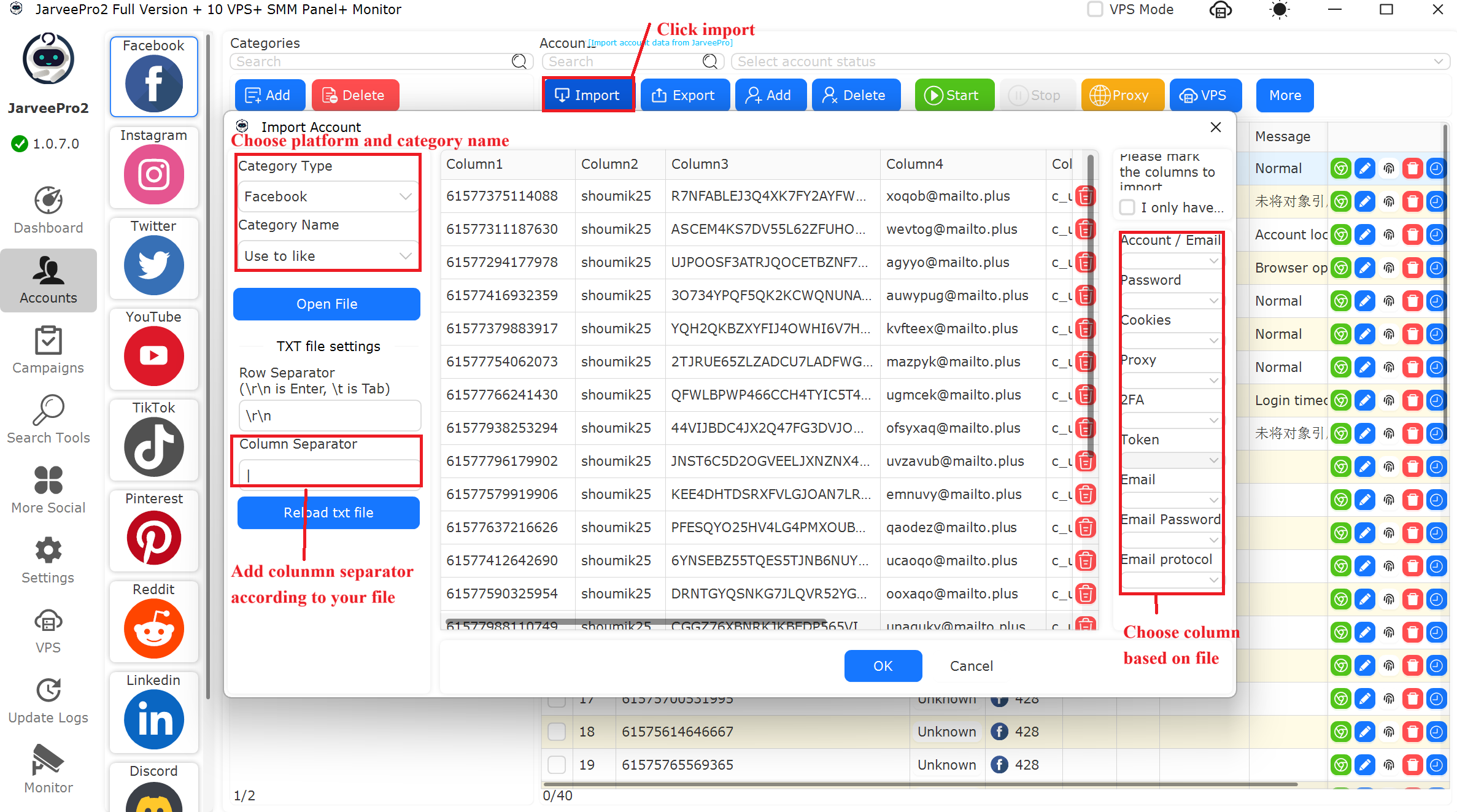Click the Column3 header in preview table
This screenshot has height=812, width=1457.
point(772,164)
